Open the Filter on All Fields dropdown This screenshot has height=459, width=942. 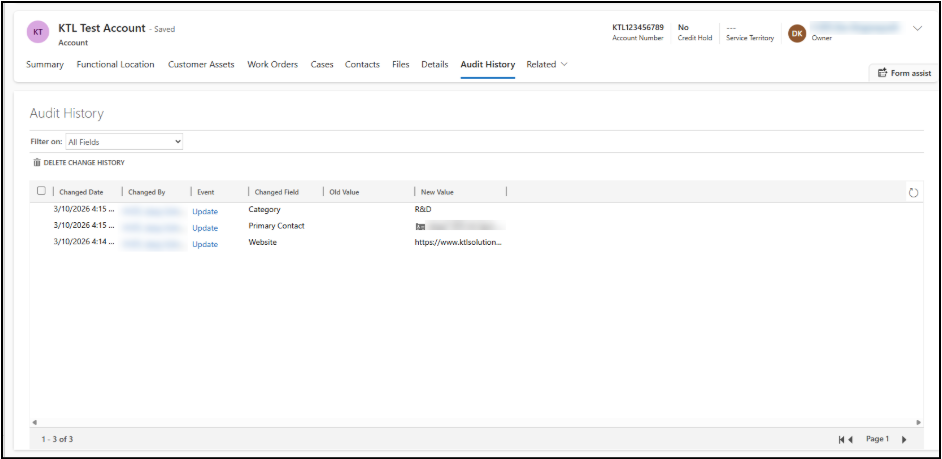point(124,142)
